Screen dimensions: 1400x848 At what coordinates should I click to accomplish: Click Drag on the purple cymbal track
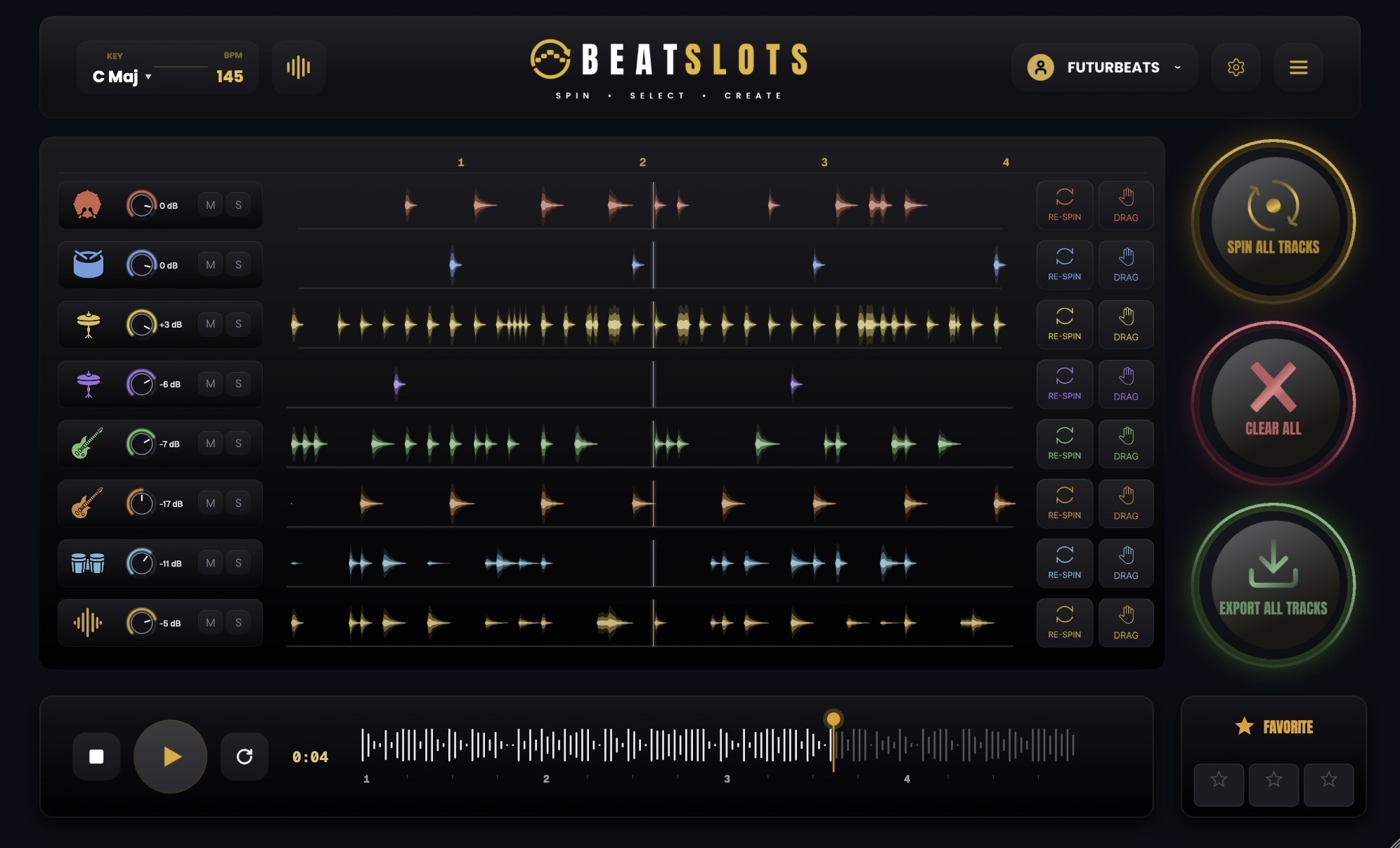tap(1125, 384)
